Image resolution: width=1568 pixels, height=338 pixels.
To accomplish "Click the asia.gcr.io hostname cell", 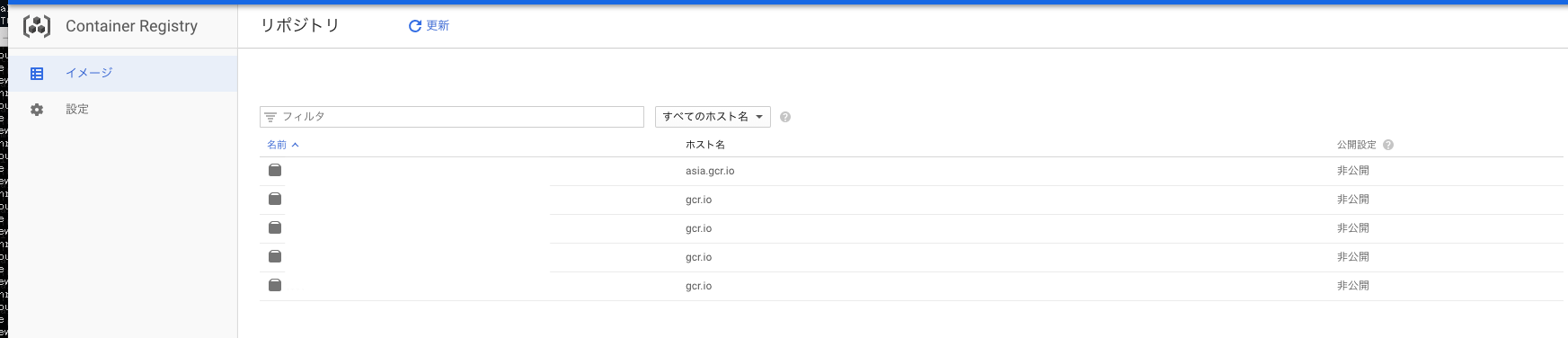I will 710,171.
